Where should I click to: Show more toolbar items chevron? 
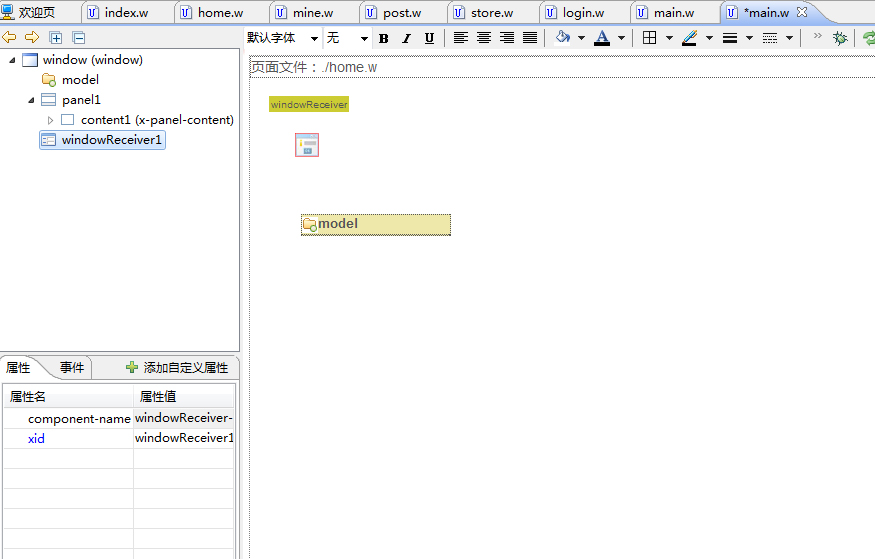(x=818, y=36)
